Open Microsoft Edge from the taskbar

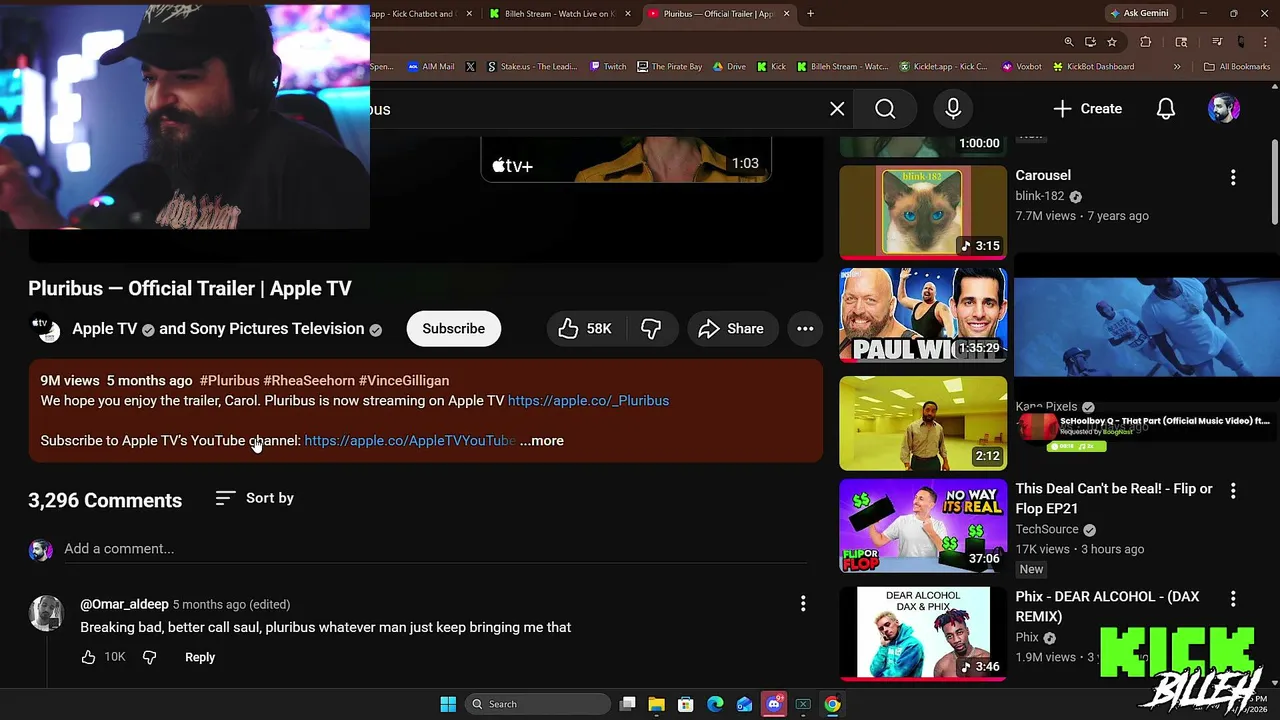coord(715,704)
